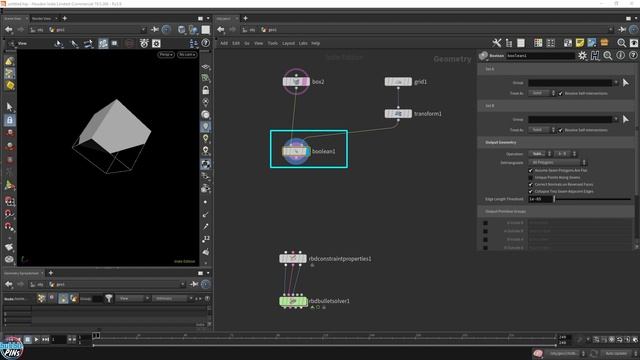
Task: Toggle Assume Seam Polygons Are Flat checkbox
Action: [x=531, y=170]
